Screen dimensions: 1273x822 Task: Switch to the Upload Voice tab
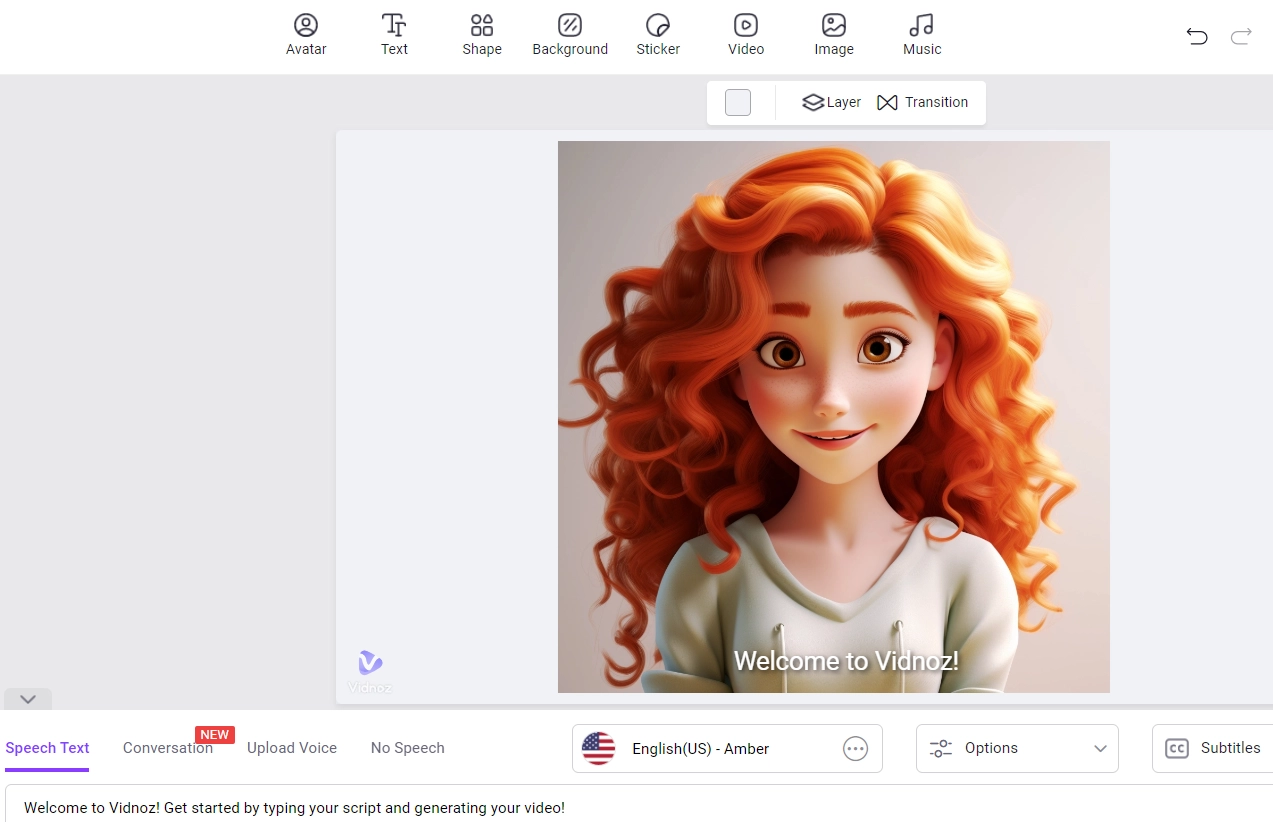point(292,748)
